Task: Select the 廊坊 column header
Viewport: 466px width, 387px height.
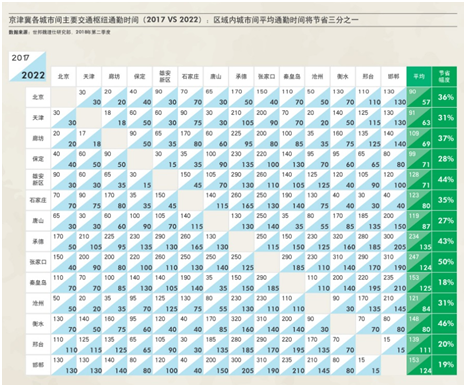Action: coord(114,76)
